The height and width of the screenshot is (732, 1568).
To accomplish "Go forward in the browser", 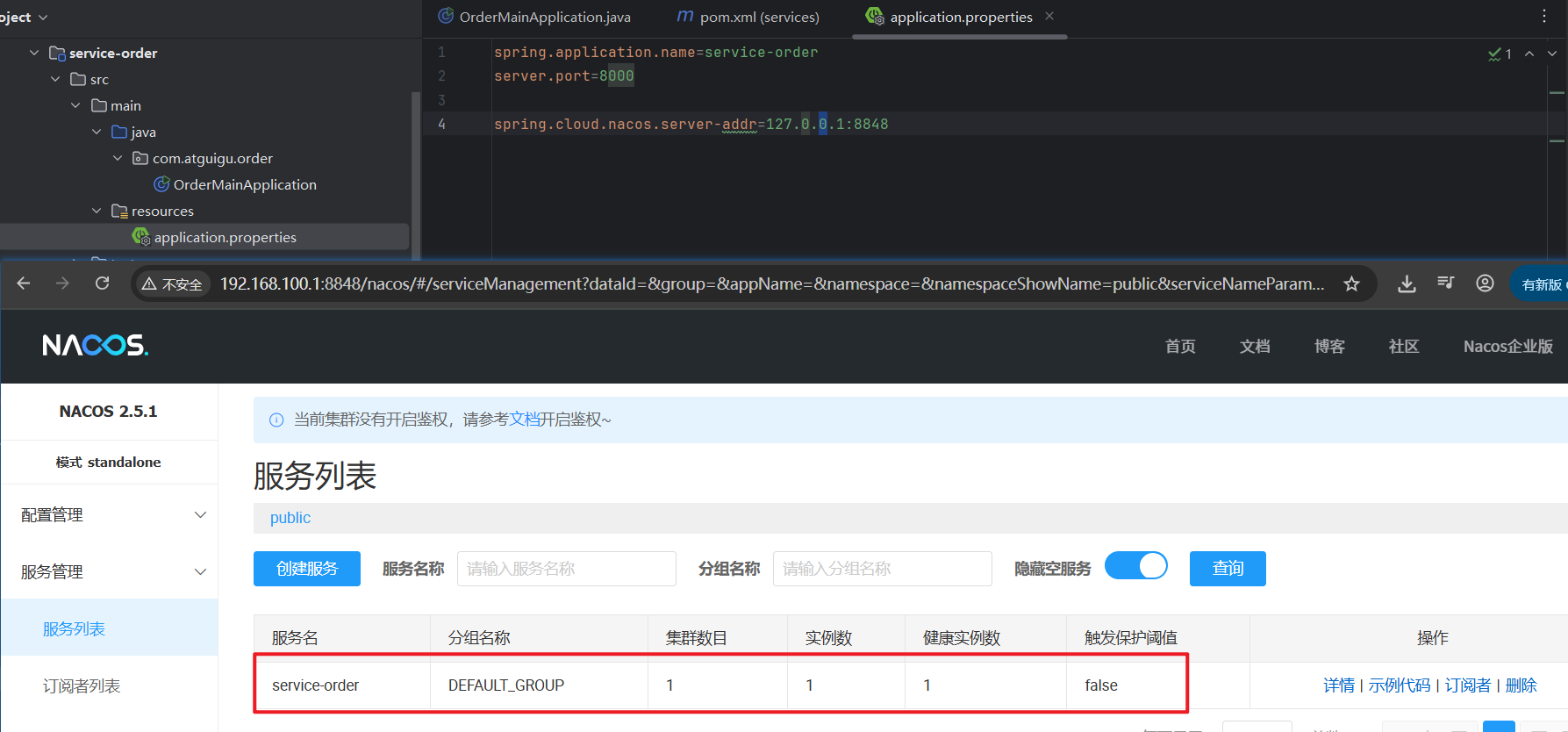I will click(x=62, y=283).
